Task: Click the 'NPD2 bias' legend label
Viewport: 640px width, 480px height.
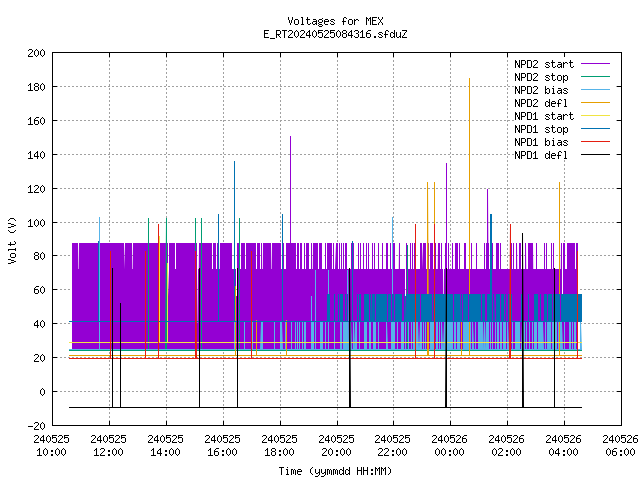Action: (x=541, y=90)
